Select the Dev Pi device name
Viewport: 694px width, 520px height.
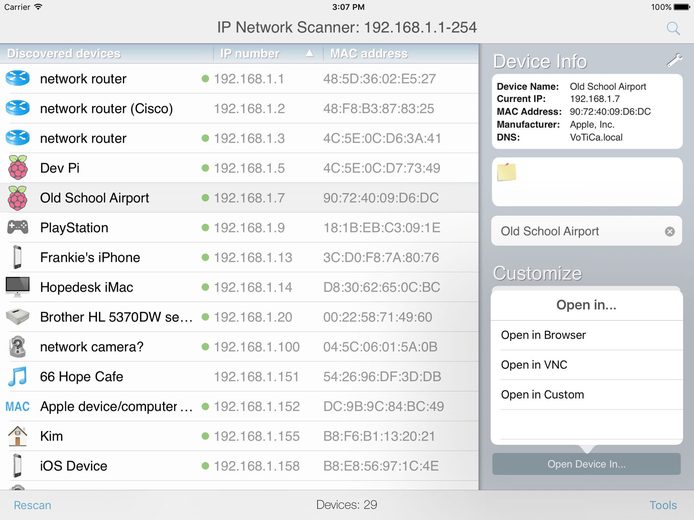pos(60,168)
